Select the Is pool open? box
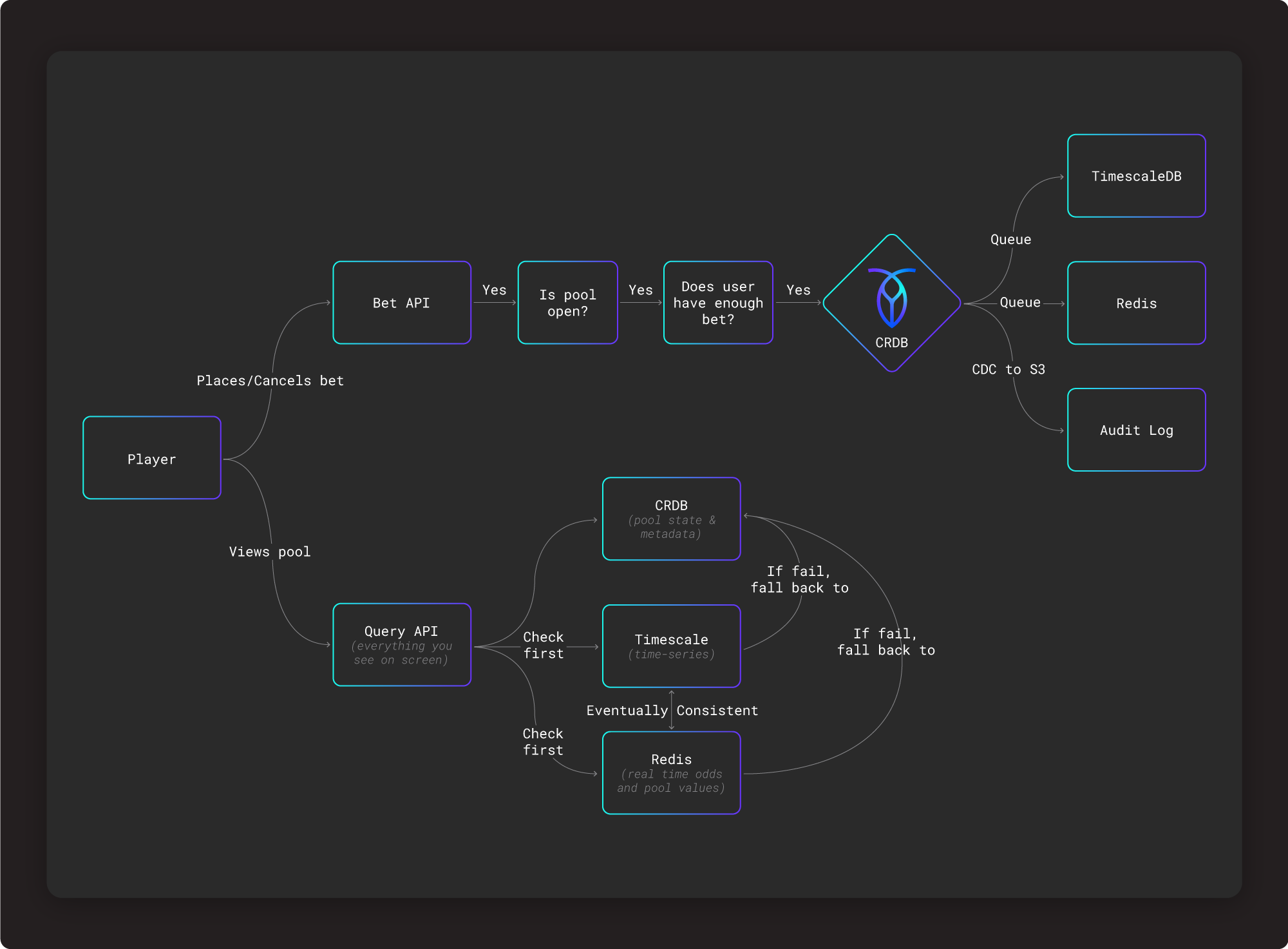The width and height of the screenshot is (1288, 949). pos(567,303)
